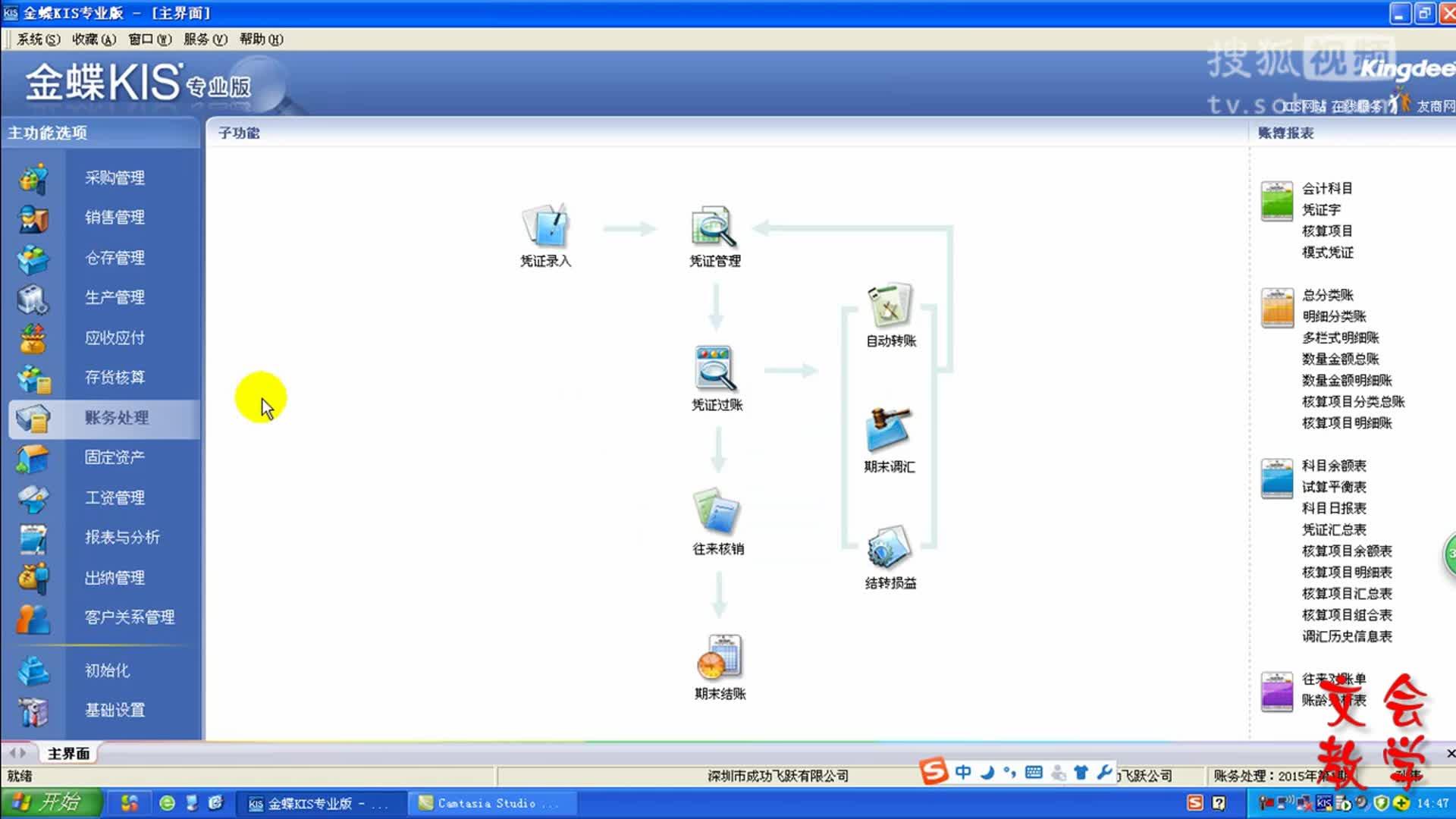Click the Windows 开始 start button
Screen dimensions: 1456x819
point(50,802)
